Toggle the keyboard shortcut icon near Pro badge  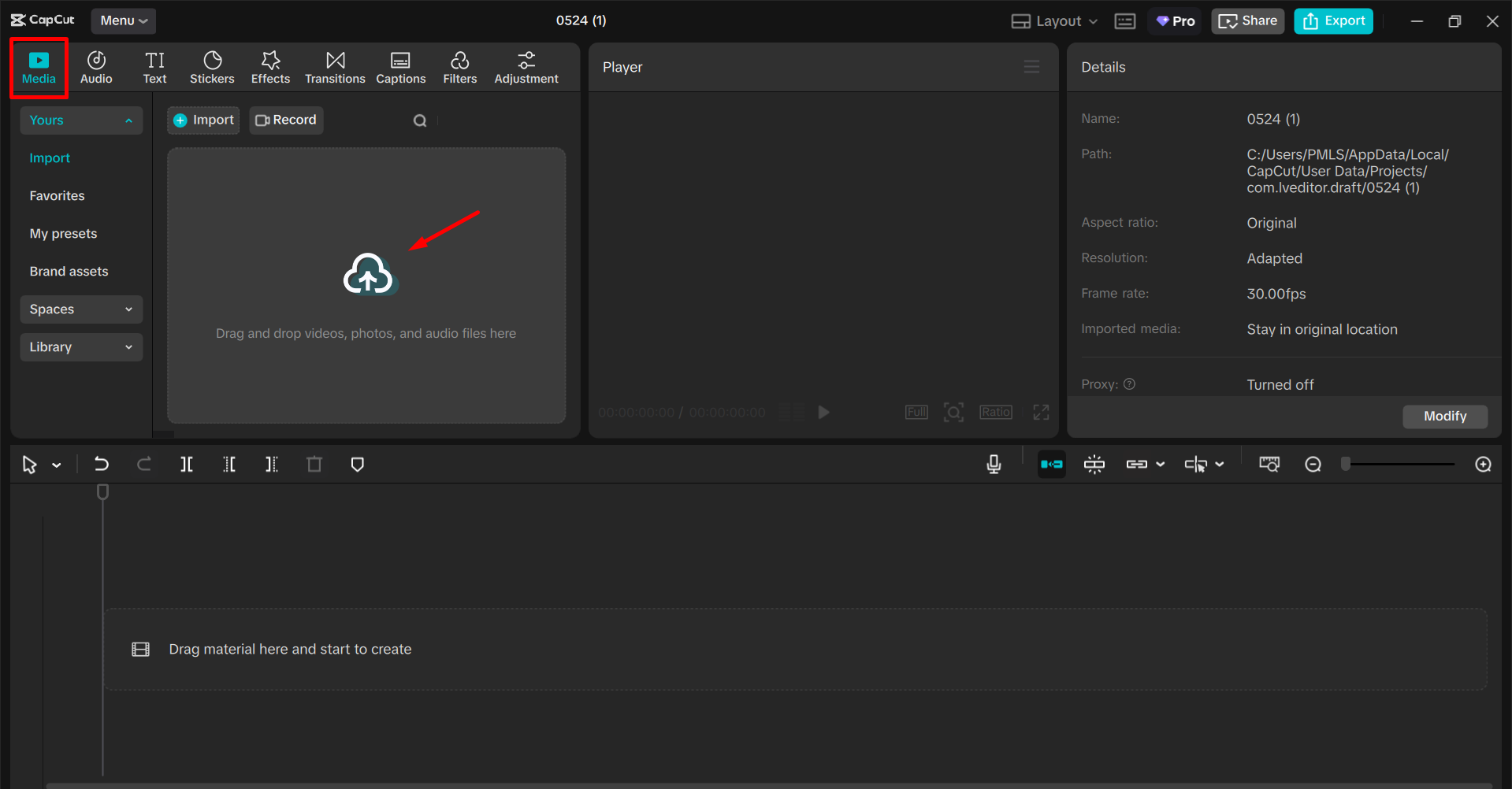pos(1124,20)
